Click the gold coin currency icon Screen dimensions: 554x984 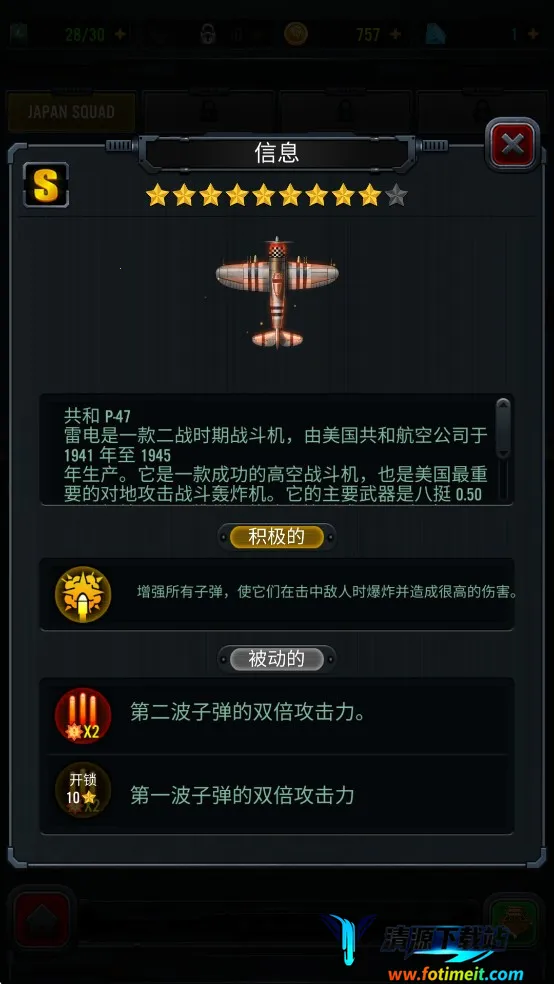tap(296, 34)
